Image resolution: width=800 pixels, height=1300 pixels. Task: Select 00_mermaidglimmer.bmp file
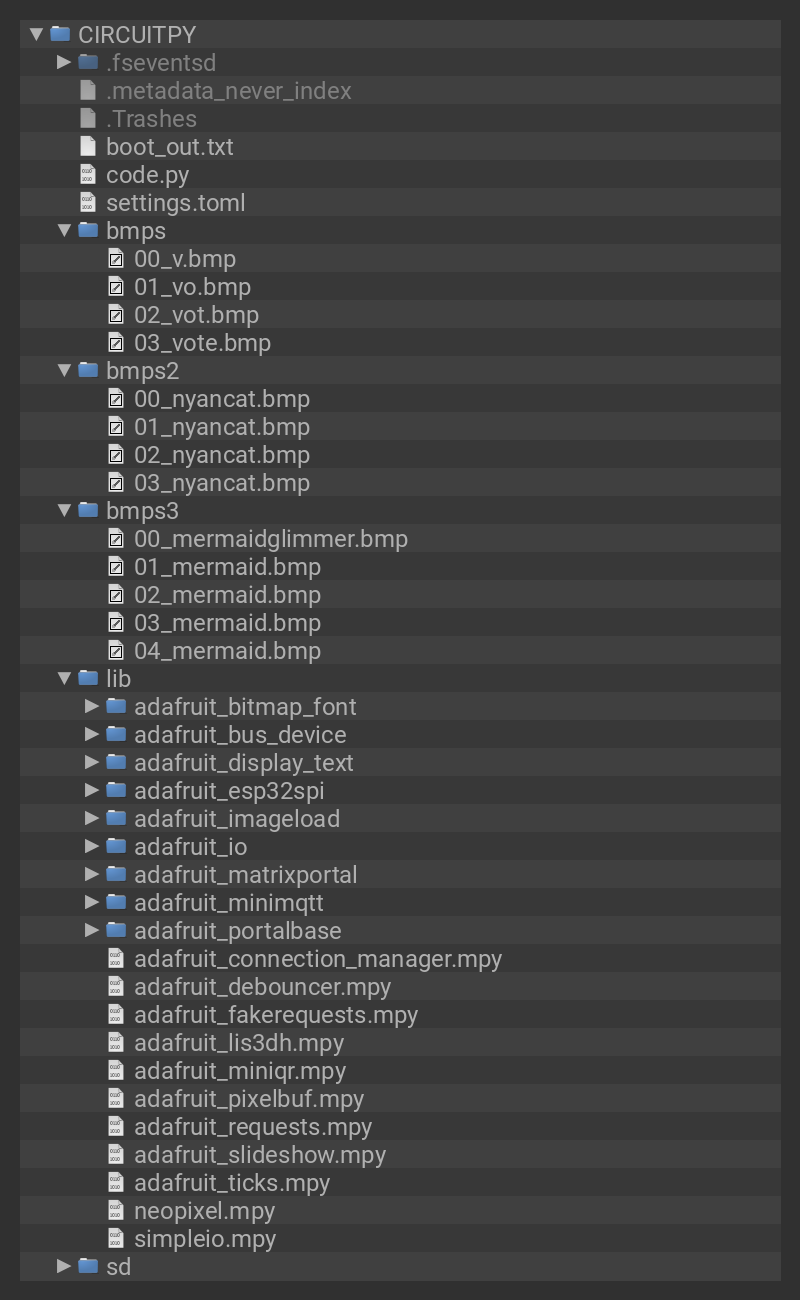270,539
